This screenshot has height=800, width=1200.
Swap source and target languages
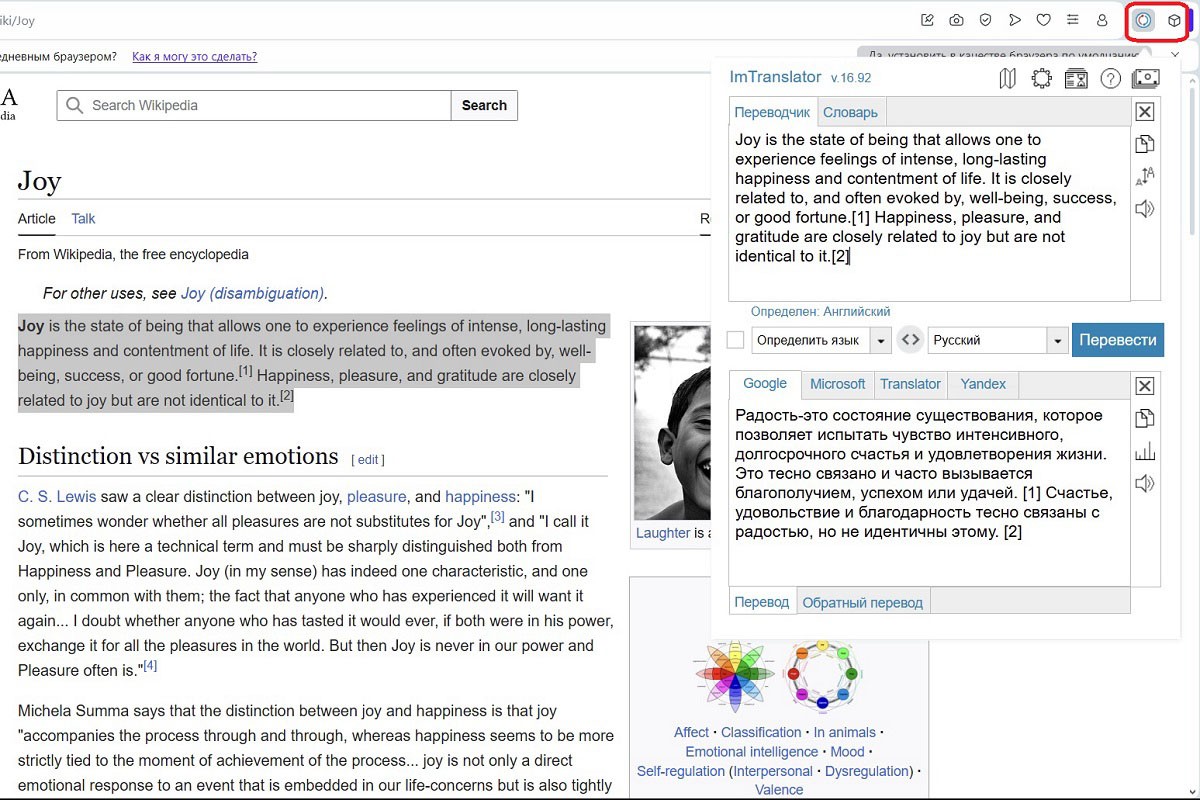pos(909,340)
